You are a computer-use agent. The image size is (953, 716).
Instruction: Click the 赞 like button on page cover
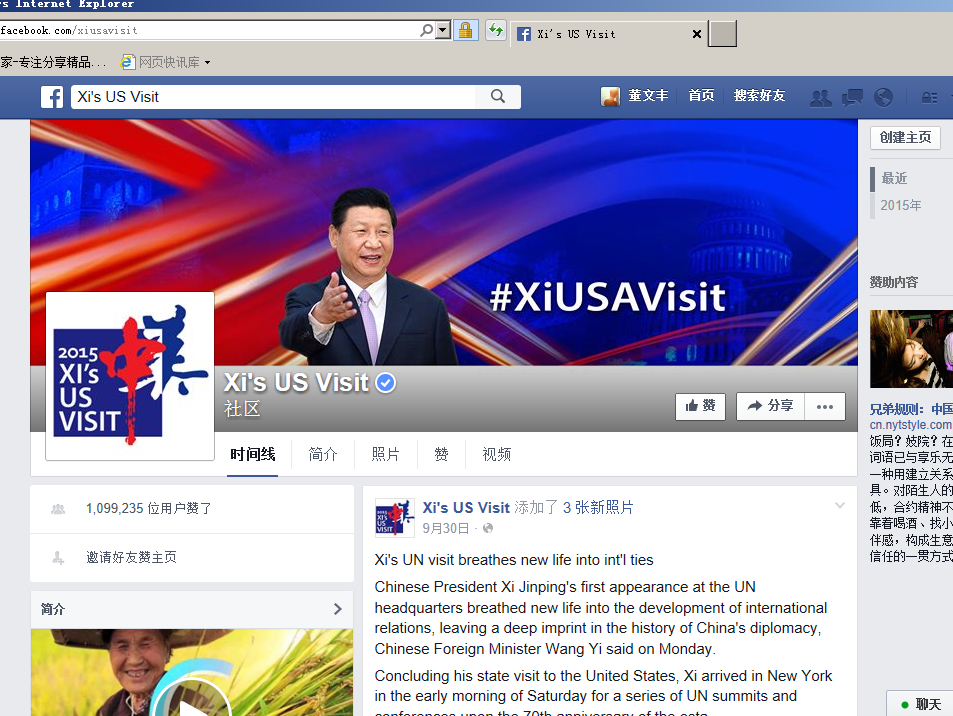click(700, 406)
